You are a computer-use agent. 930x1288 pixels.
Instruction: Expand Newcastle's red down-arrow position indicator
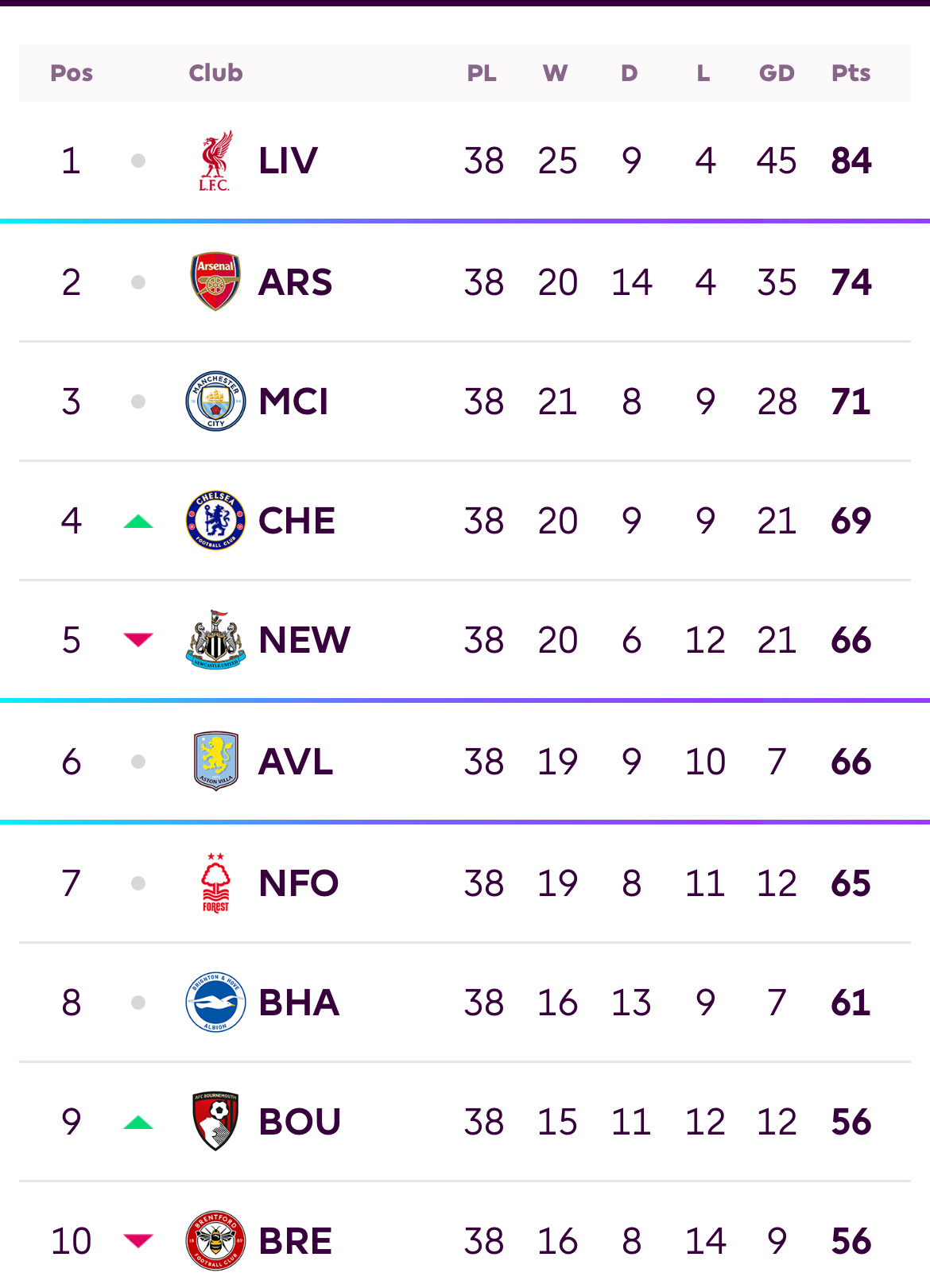pos(138,639)
